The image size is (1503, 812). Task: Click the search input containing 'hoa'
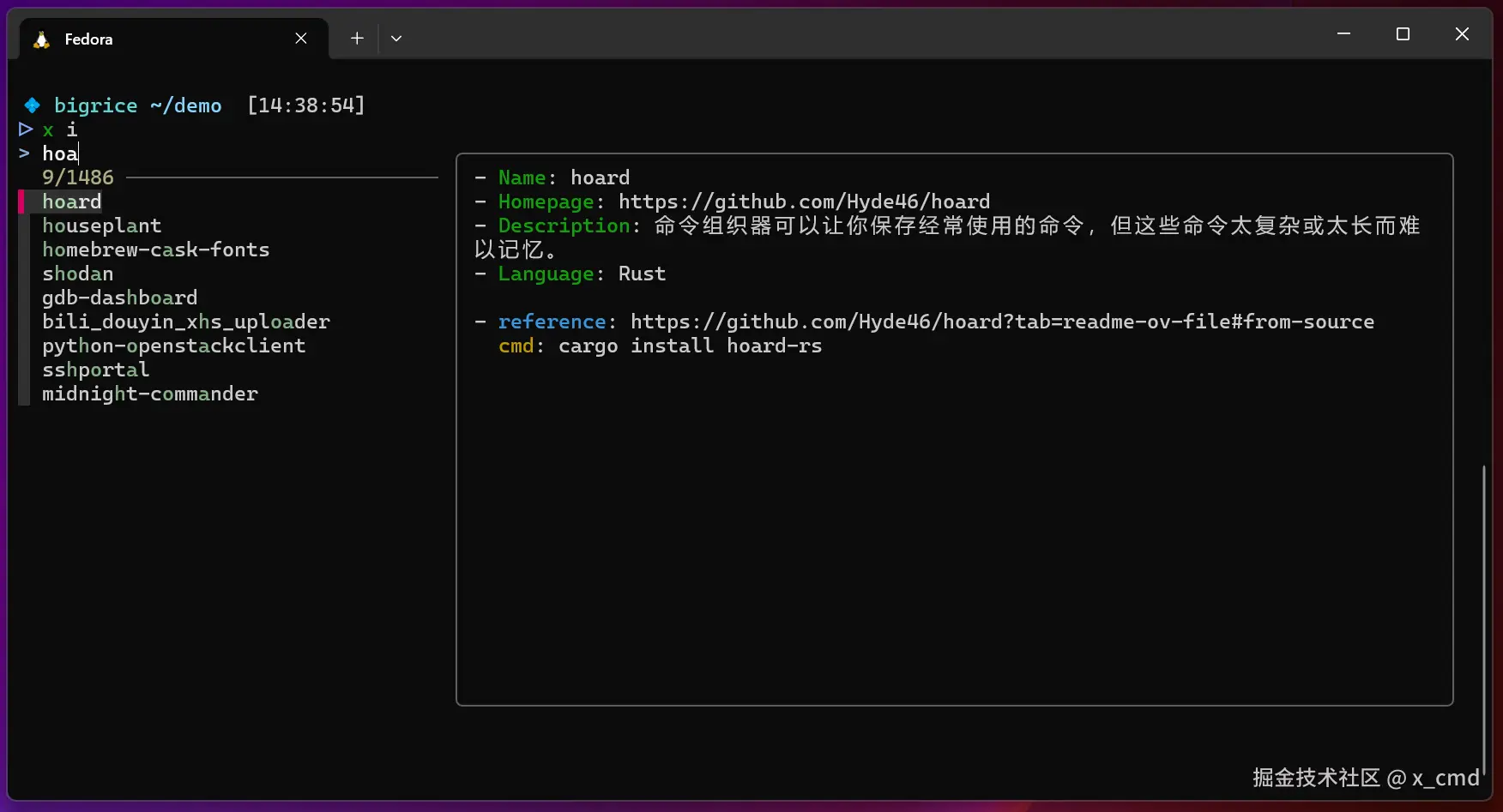[60, 153]
